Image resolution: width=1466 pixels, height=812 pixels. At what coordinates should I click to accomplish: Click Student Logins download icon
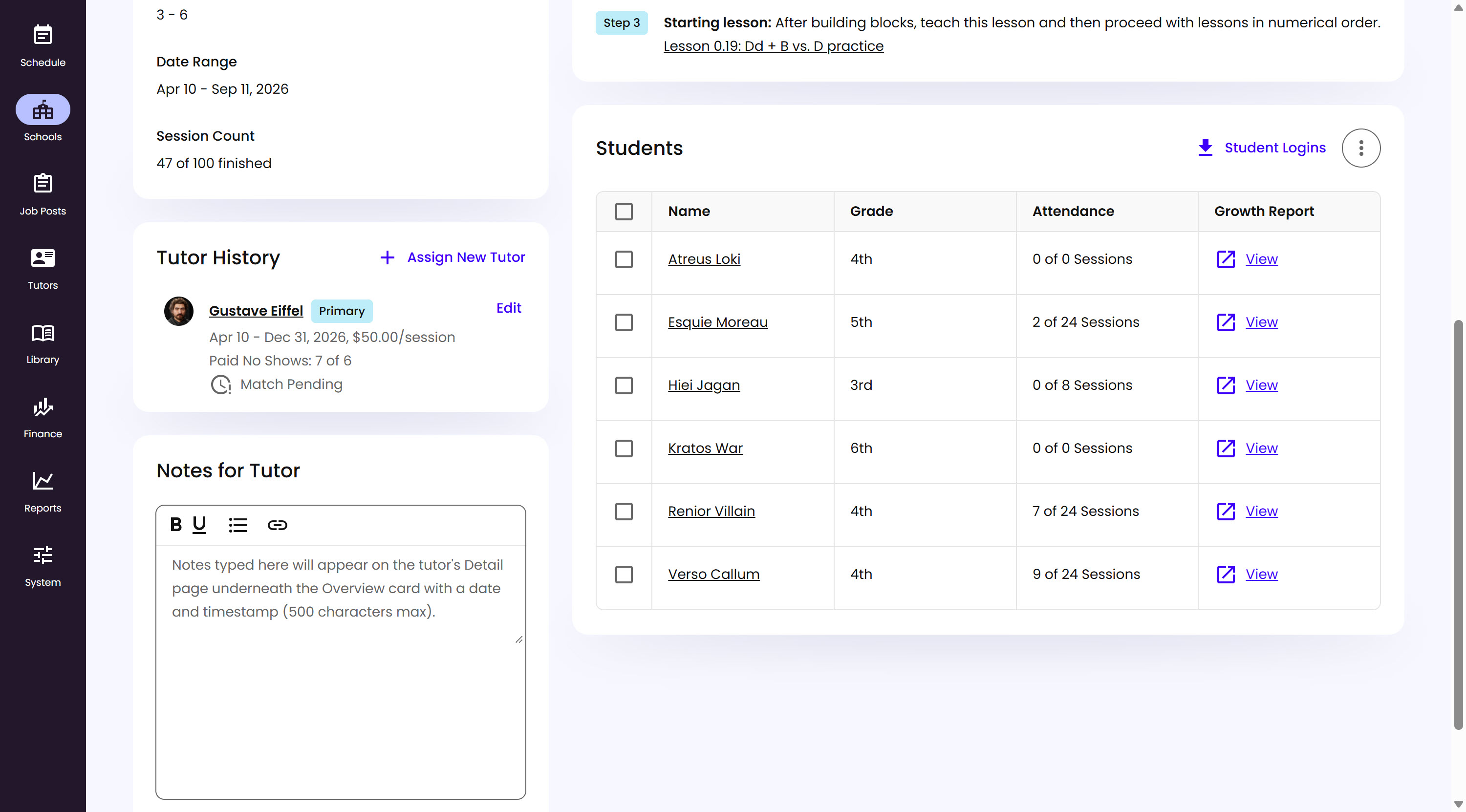click(1205, 148)
